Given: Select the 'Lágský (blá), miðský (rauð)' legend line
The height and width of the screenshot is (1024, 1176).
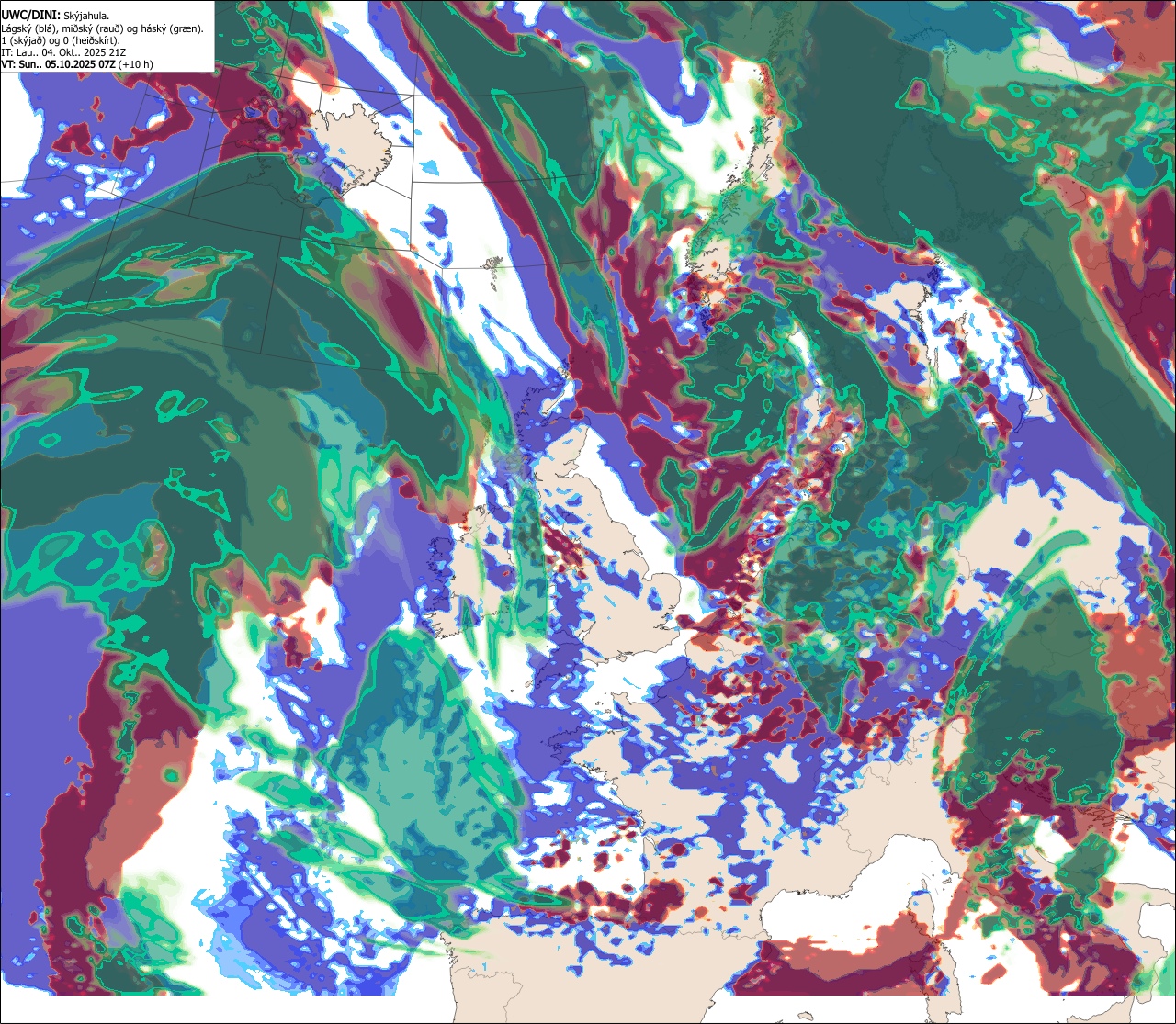Looking at the screenshot, I should [103, 28].
